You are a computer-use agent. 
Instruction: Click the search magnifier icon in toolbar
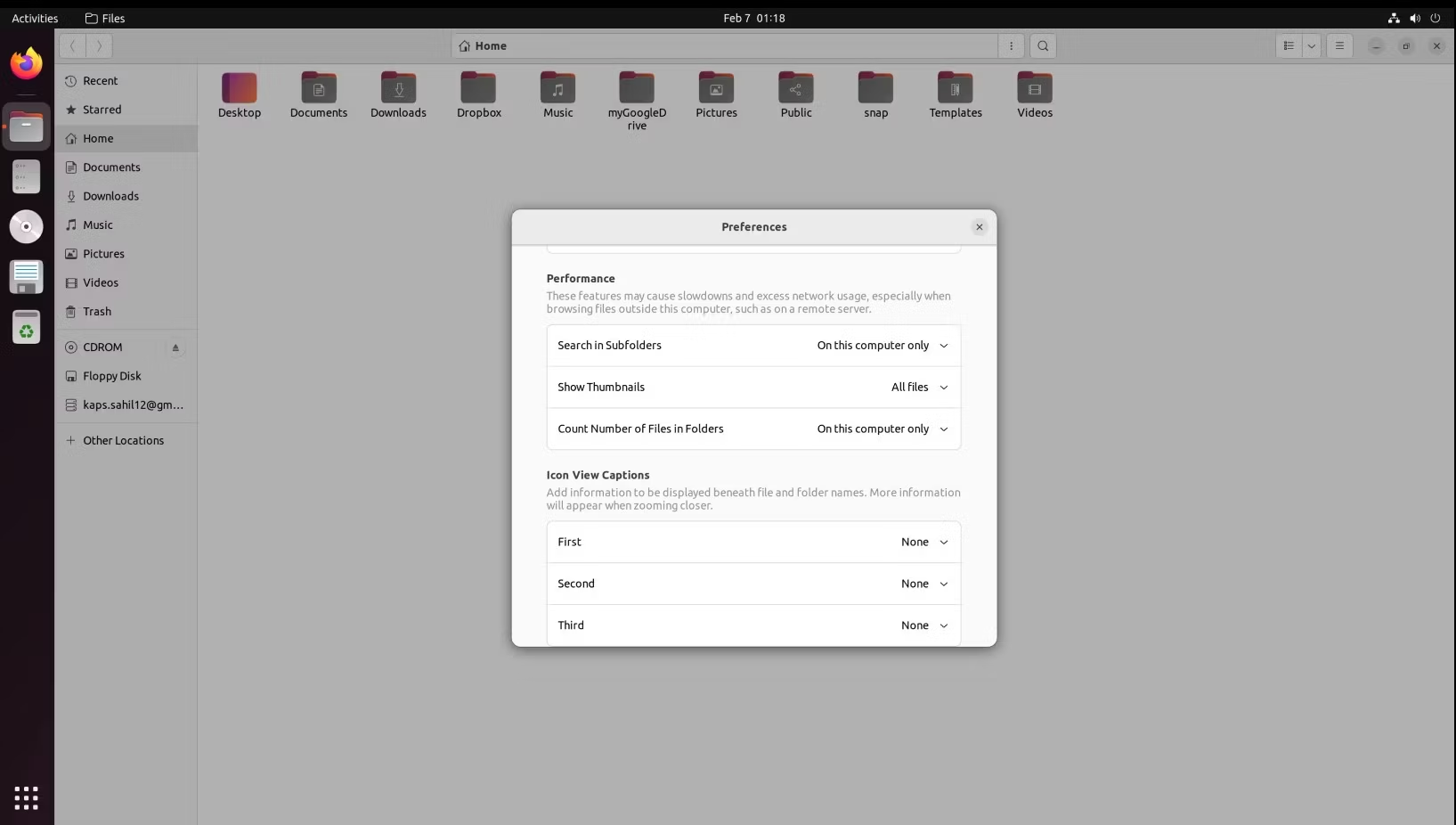pyautogui.click(x=1043, y=46)
